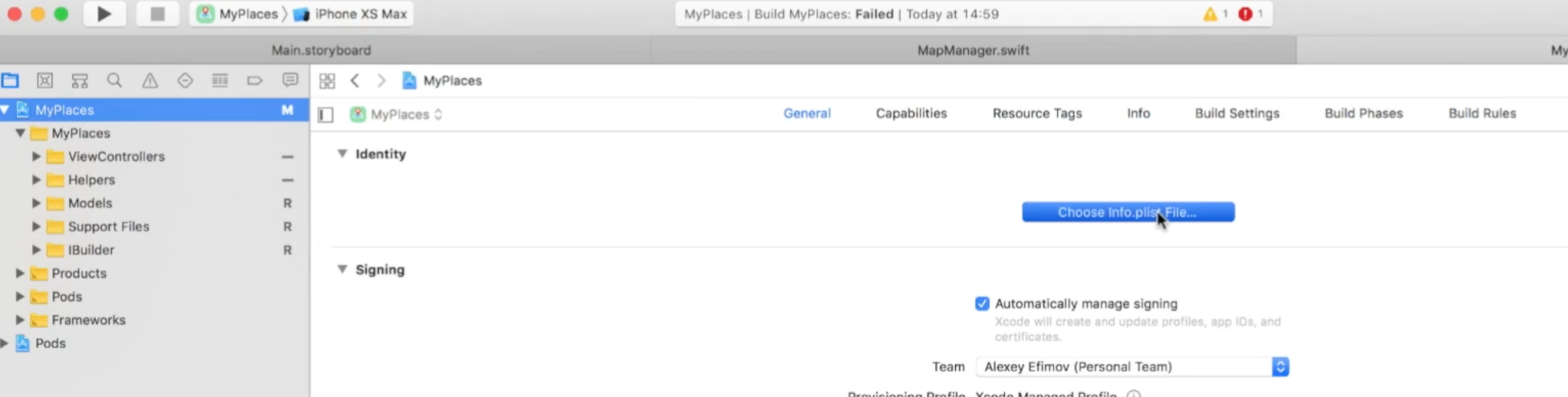Select the IBuilder folder row
The height and width of the screenshot is (397, 1568).
point(154,250)
